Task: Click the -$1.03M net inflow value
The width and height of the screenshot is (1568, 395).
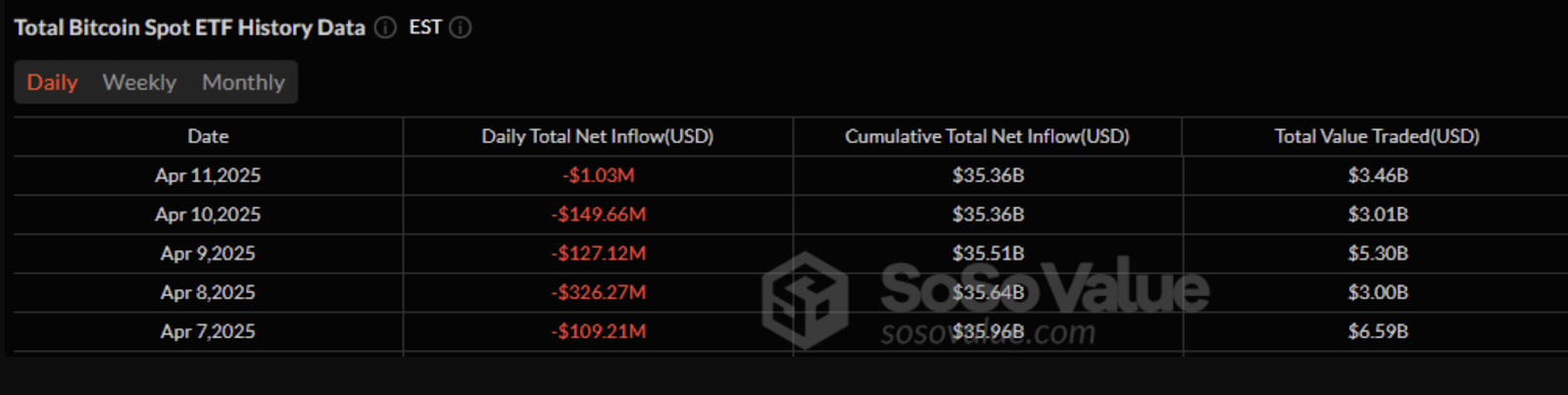Action: point(598,175)
